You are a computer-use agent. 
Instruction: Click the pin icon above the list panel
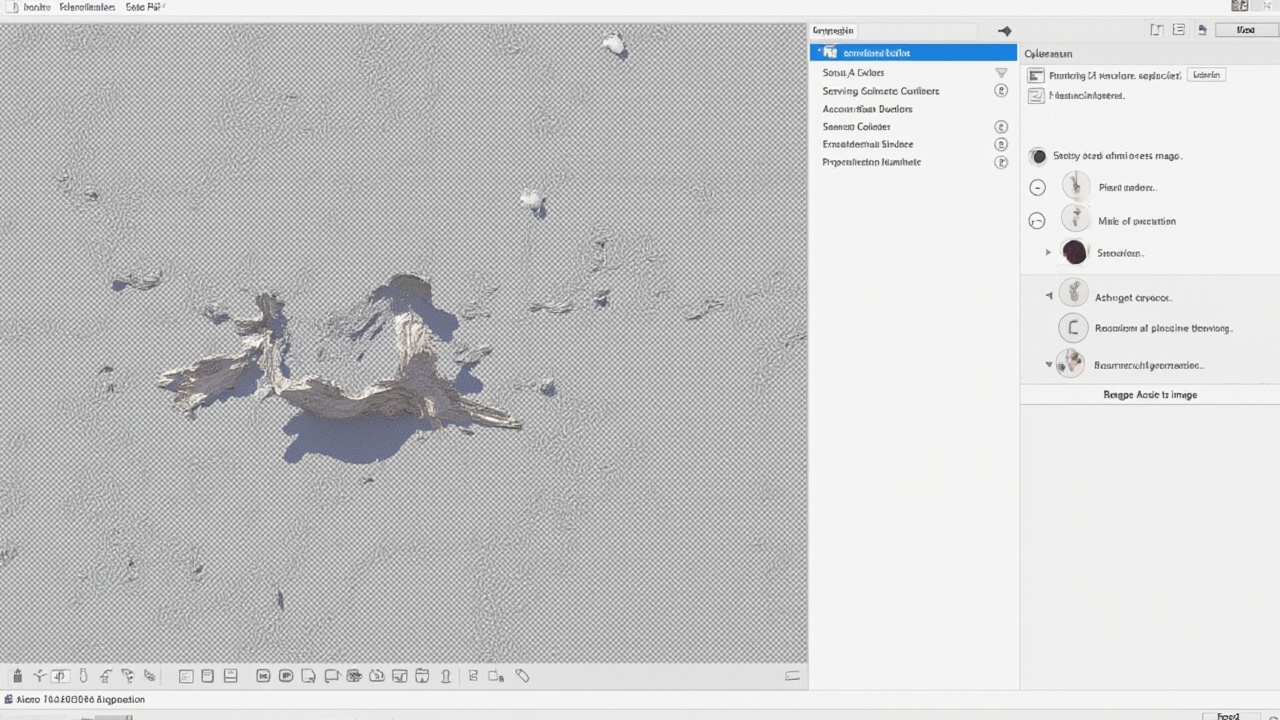click(1005, 31)
